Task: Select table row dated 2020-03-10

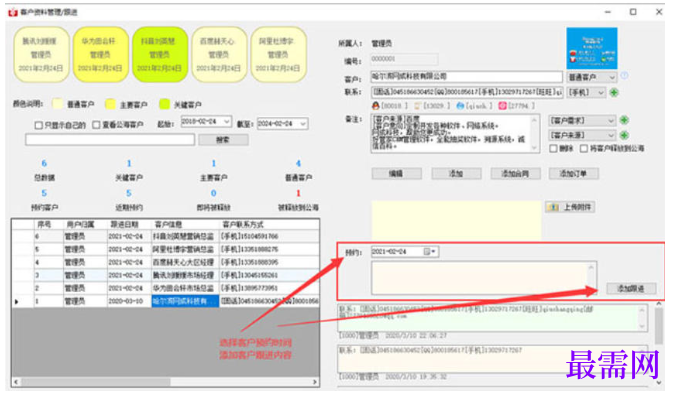Action: [x=166, y=301]
